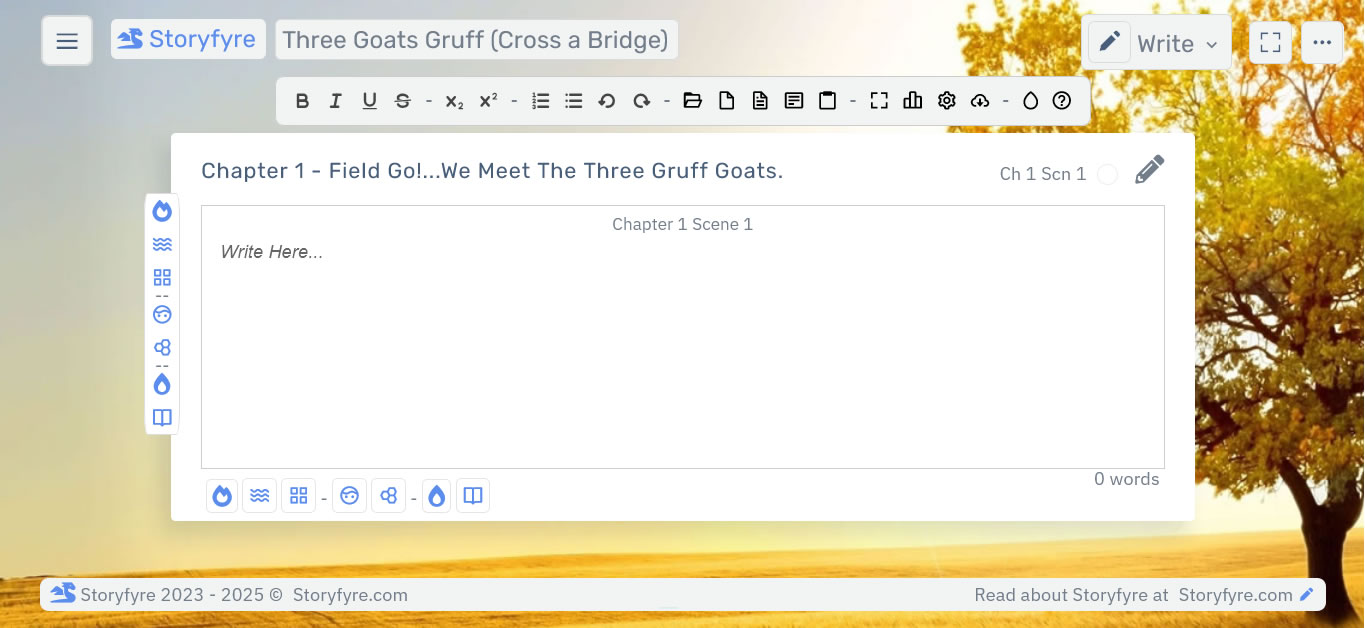Screen dimensions: 1365x628
Task: Click the waves icon in the left sidebar
Action: coord(162,243)
